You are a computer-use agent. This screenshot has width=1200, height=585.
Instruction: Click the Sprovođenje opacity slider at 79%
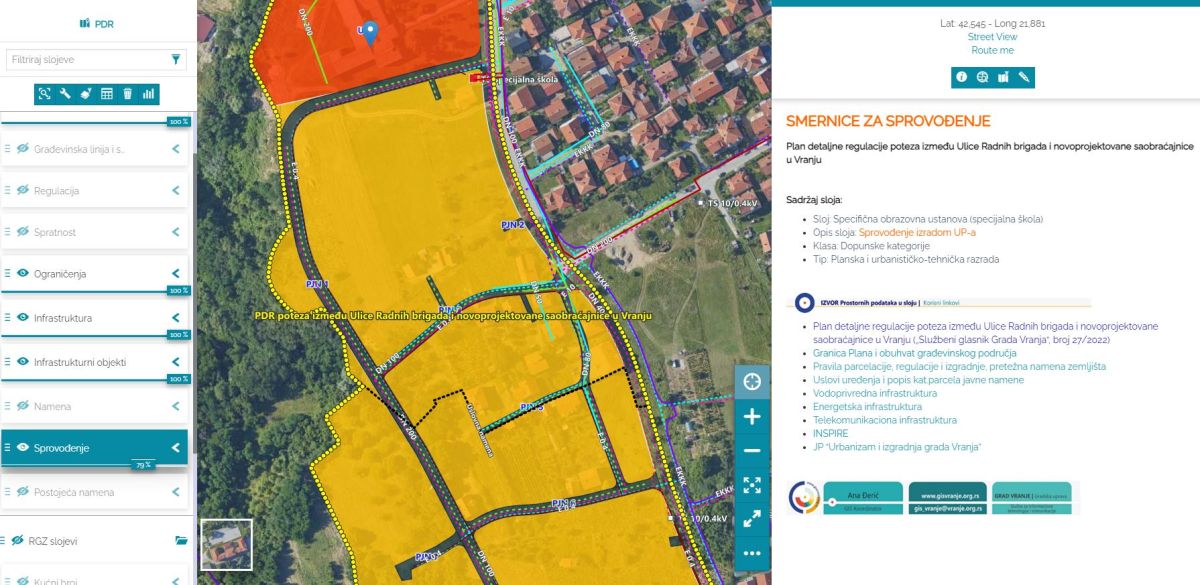pos(143,465)
